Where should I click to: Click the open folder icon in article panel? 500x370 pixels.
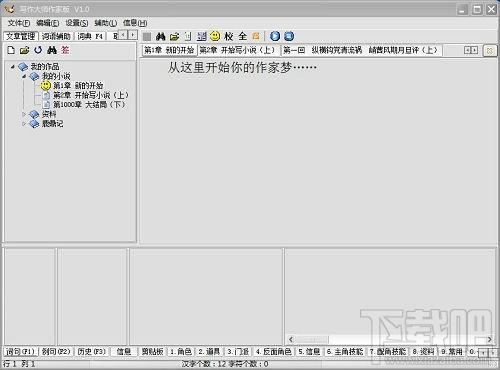pyautogui.click(x=24, y=50)
